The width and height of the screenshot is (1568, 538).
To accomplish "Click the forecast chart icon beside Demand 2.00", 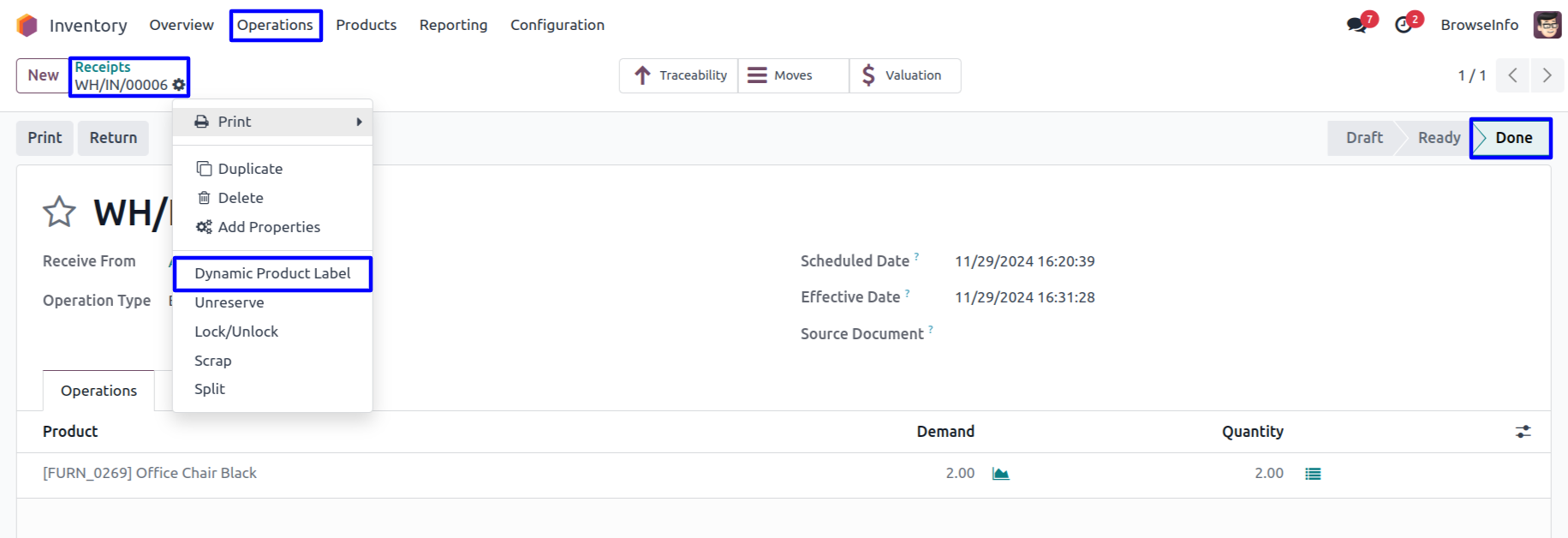I will point(1000,474).
